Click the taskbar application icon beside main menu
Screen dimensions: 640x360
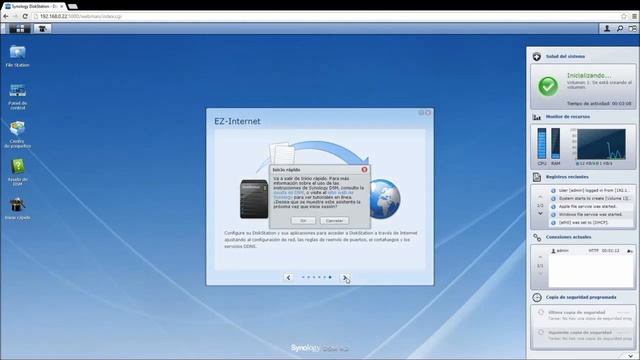pyautogui.click(x=42, y=28)
